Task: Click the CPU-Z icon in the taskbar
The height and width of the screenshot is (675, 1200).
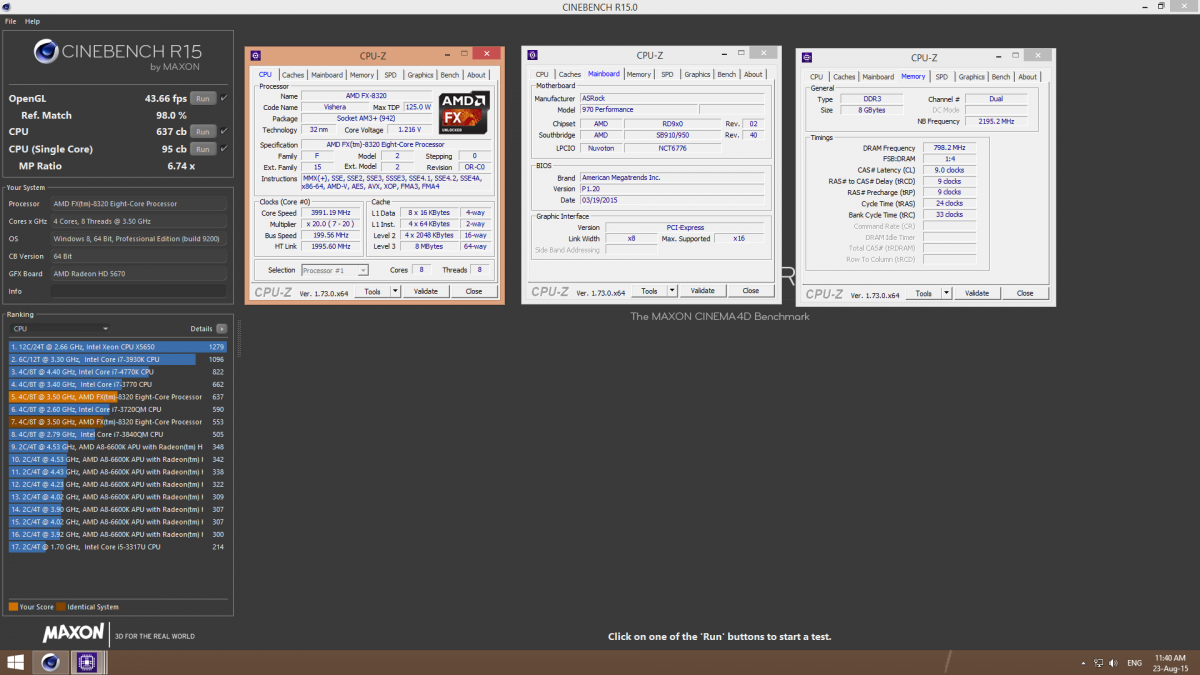Action: click(x=86, y=662)
